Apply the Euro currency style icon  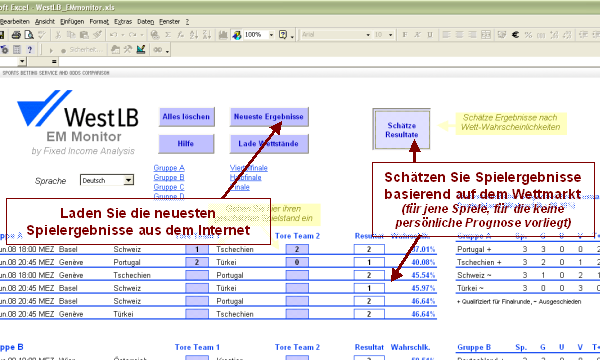[x=515, y=35]
